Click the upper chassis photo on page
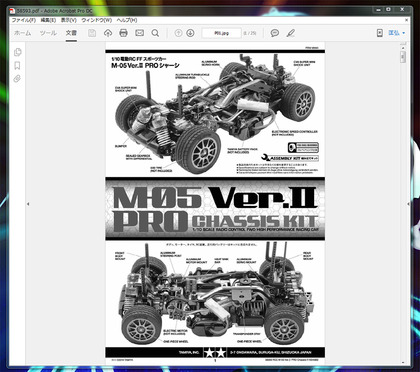The width and height of the screenshot is (420, 372). pyautogui.click(x=215, y=113)
